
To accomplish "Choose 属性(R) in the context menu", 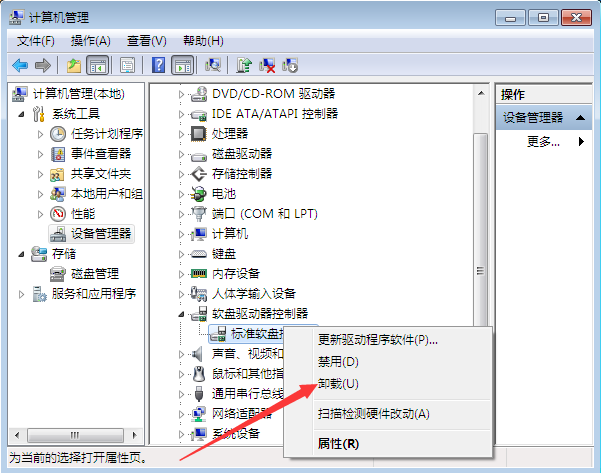I will [x=388, y=444].
